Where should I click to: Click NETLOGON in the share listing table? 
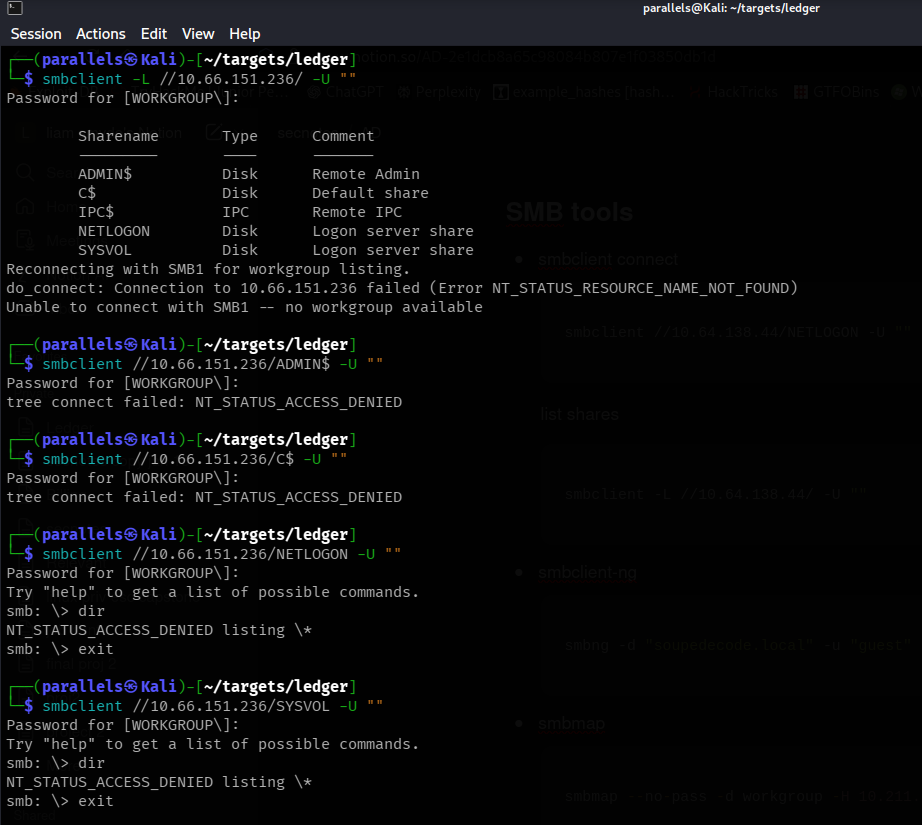pyautogui.click(x=114, y=231)
